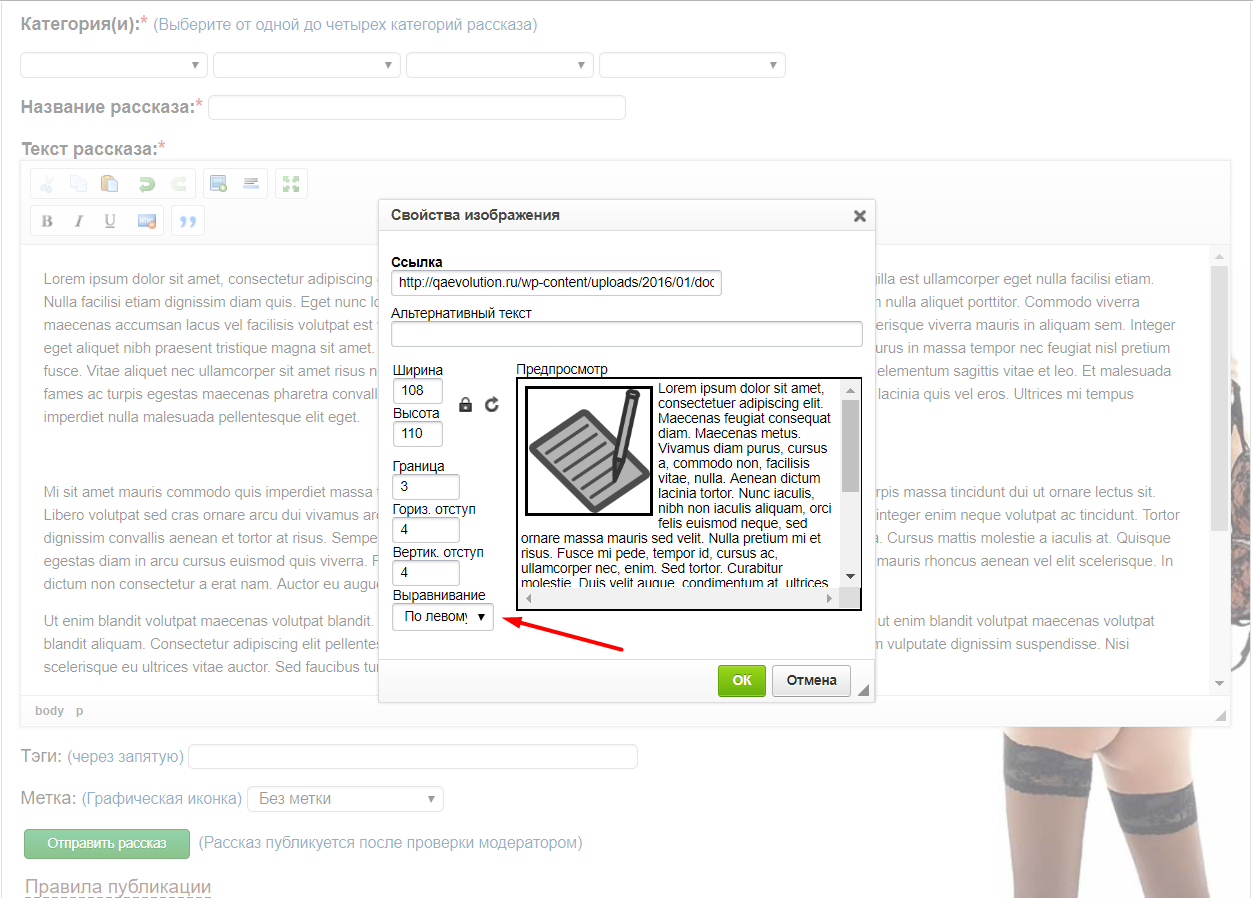Open the first category dropdown
Image resolution: width=1253 pixels, height=898 pixels.
(114, 65)
